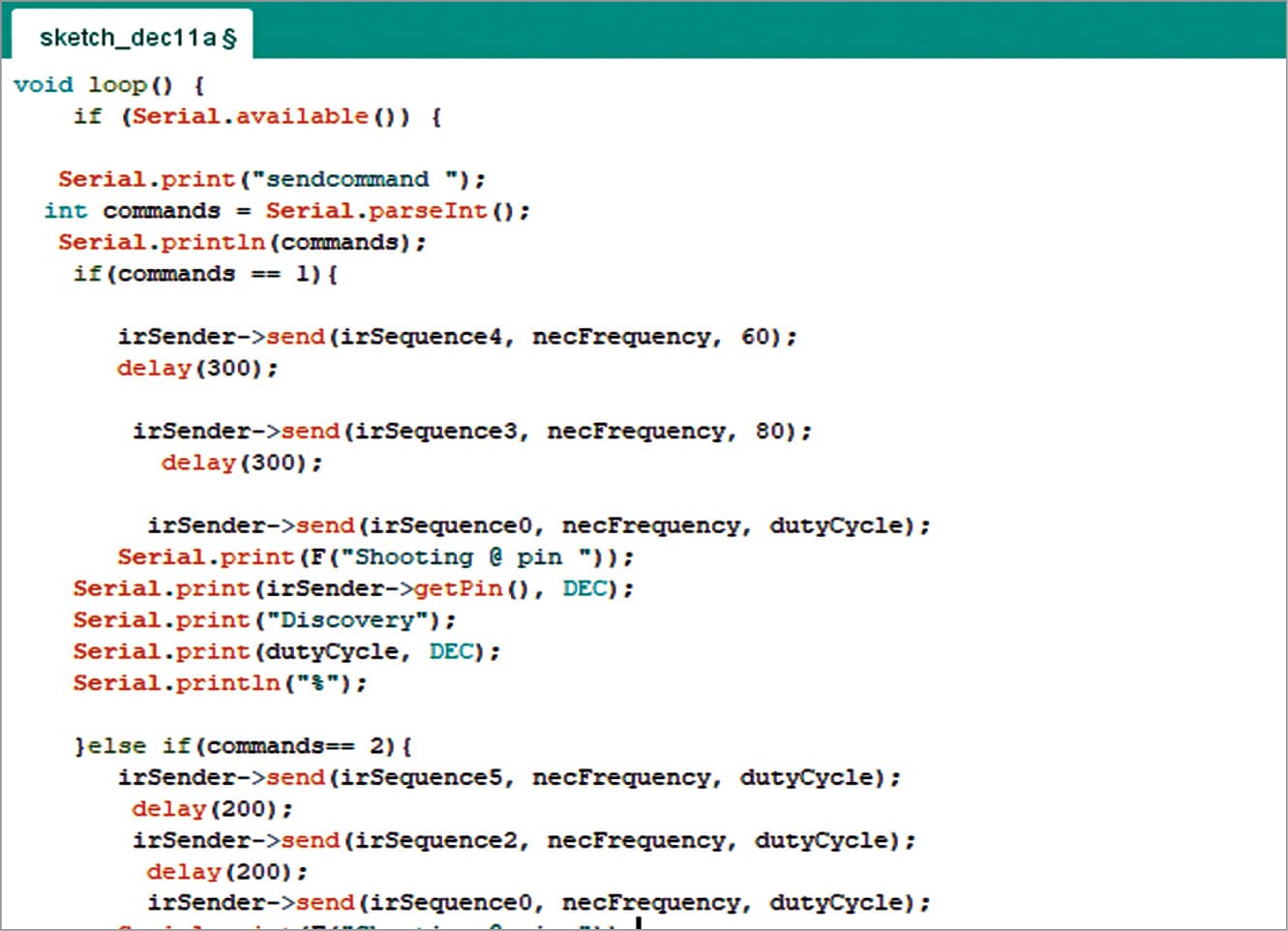This screenshot has height=931, width=1288.
Task: Click the first delay(300) line
Action: tap(197, 369)
